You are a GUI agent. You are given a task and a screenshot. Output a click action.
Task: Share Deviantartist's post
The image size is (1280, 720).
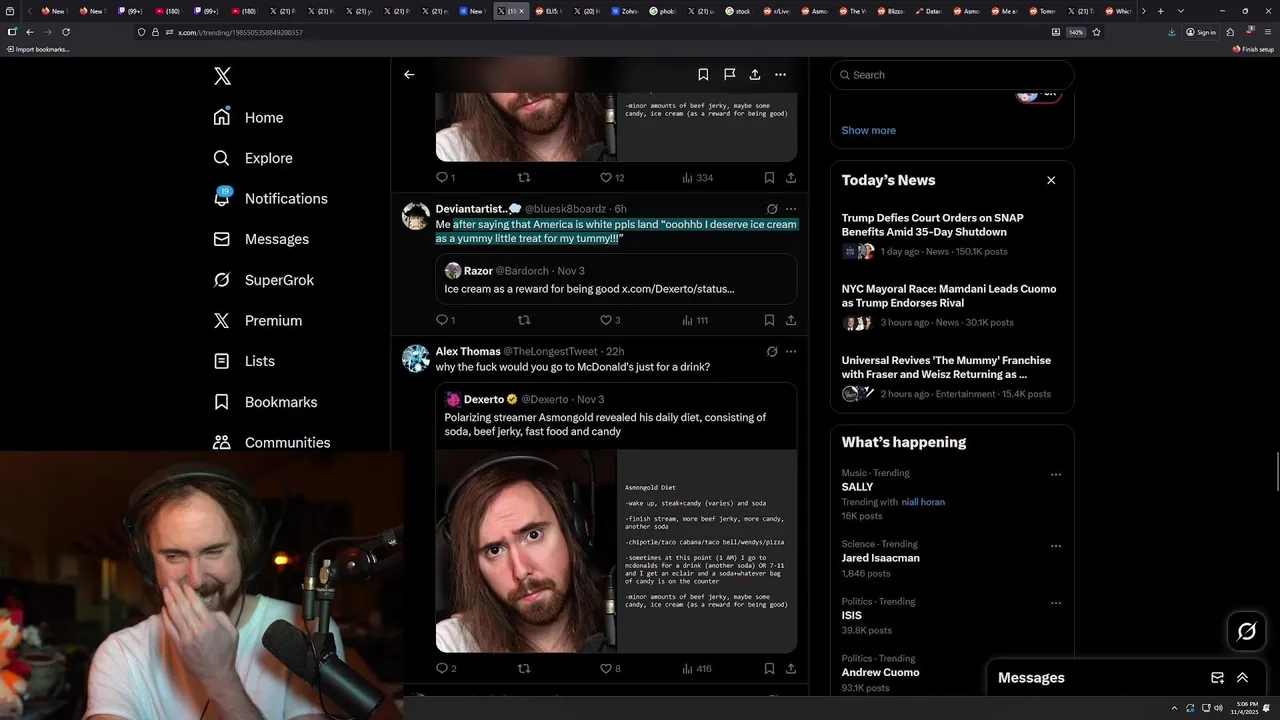click(791, 320)
